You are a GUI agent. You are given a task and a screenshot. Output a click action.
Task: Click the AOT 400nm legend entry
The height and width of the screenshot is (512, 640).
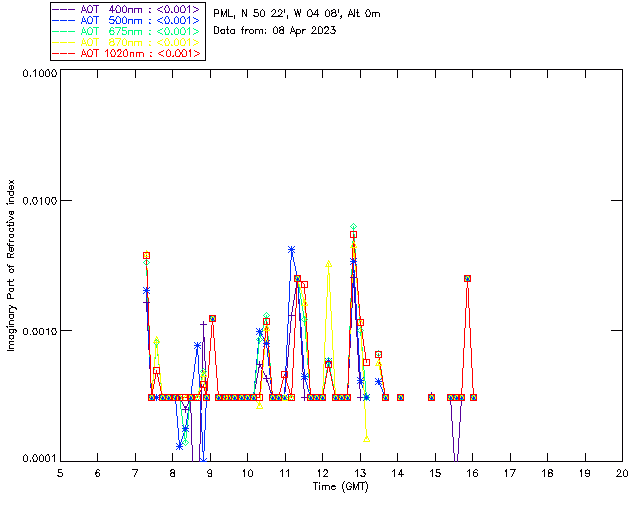(127, 9)
